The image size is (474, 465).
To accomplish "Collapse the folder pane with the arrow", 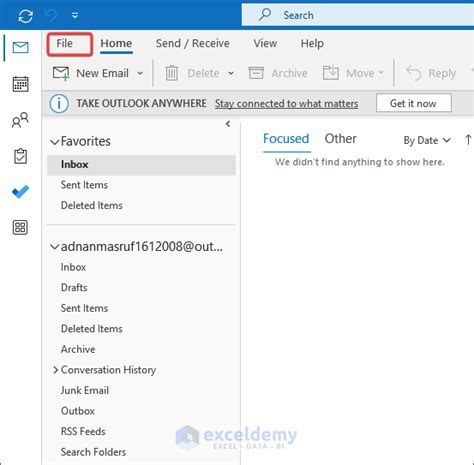I will click(x=228, y=124).
